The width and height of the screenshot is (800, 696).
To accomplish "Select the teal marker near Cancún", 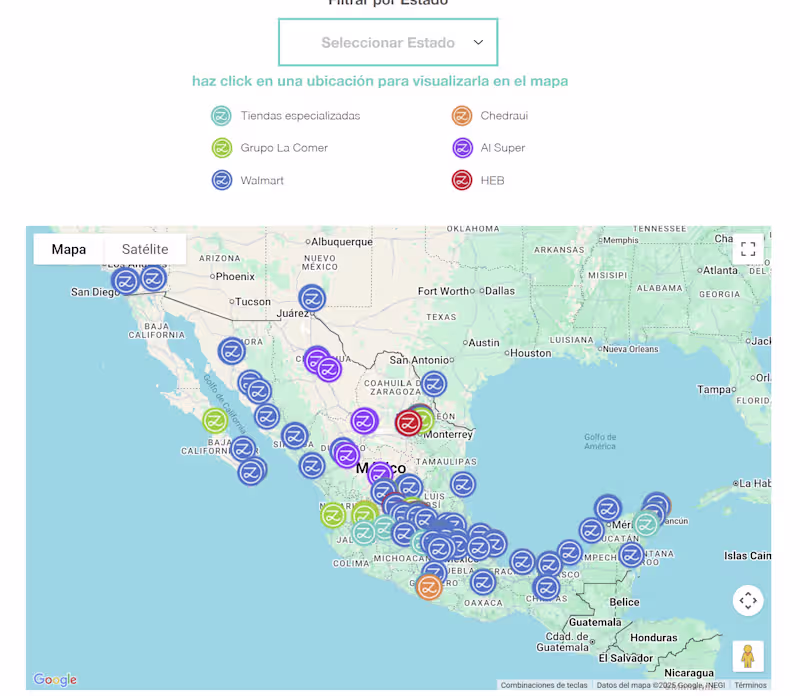I will pos(646,524).
